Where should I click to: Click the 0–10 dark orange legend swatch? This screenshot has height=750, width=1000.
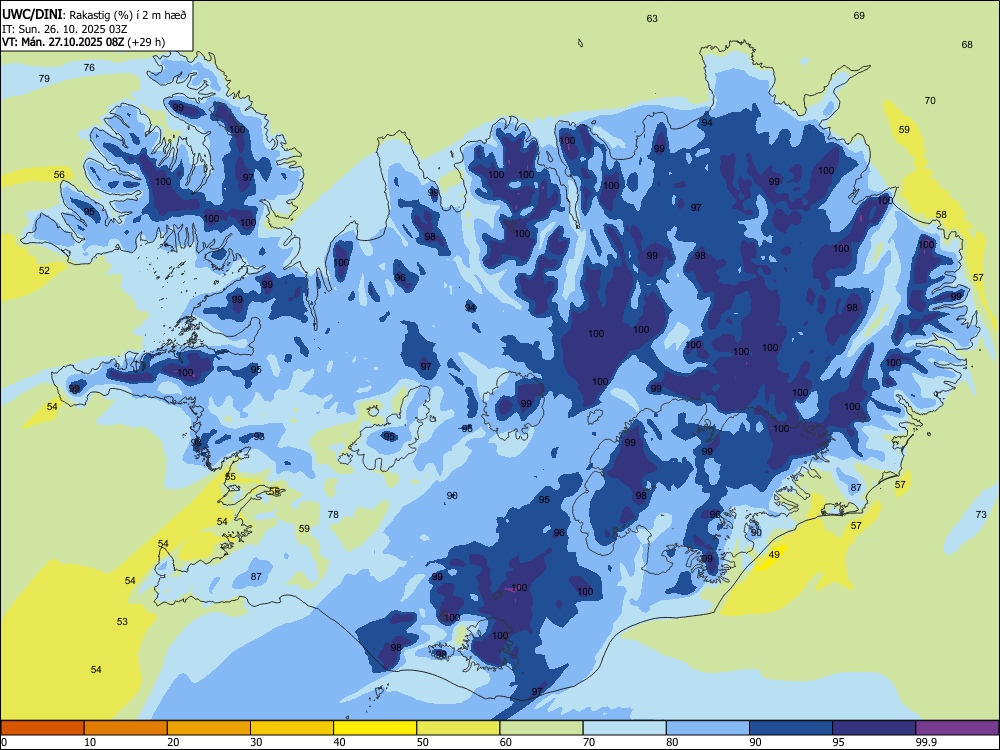click(x=43, y=728)
